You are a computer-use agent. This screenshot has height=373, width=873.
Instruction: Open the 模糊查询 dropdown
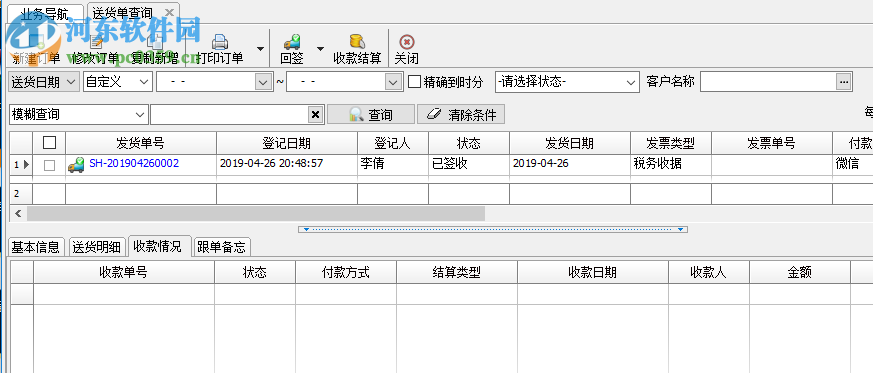(x=139, y=115)
